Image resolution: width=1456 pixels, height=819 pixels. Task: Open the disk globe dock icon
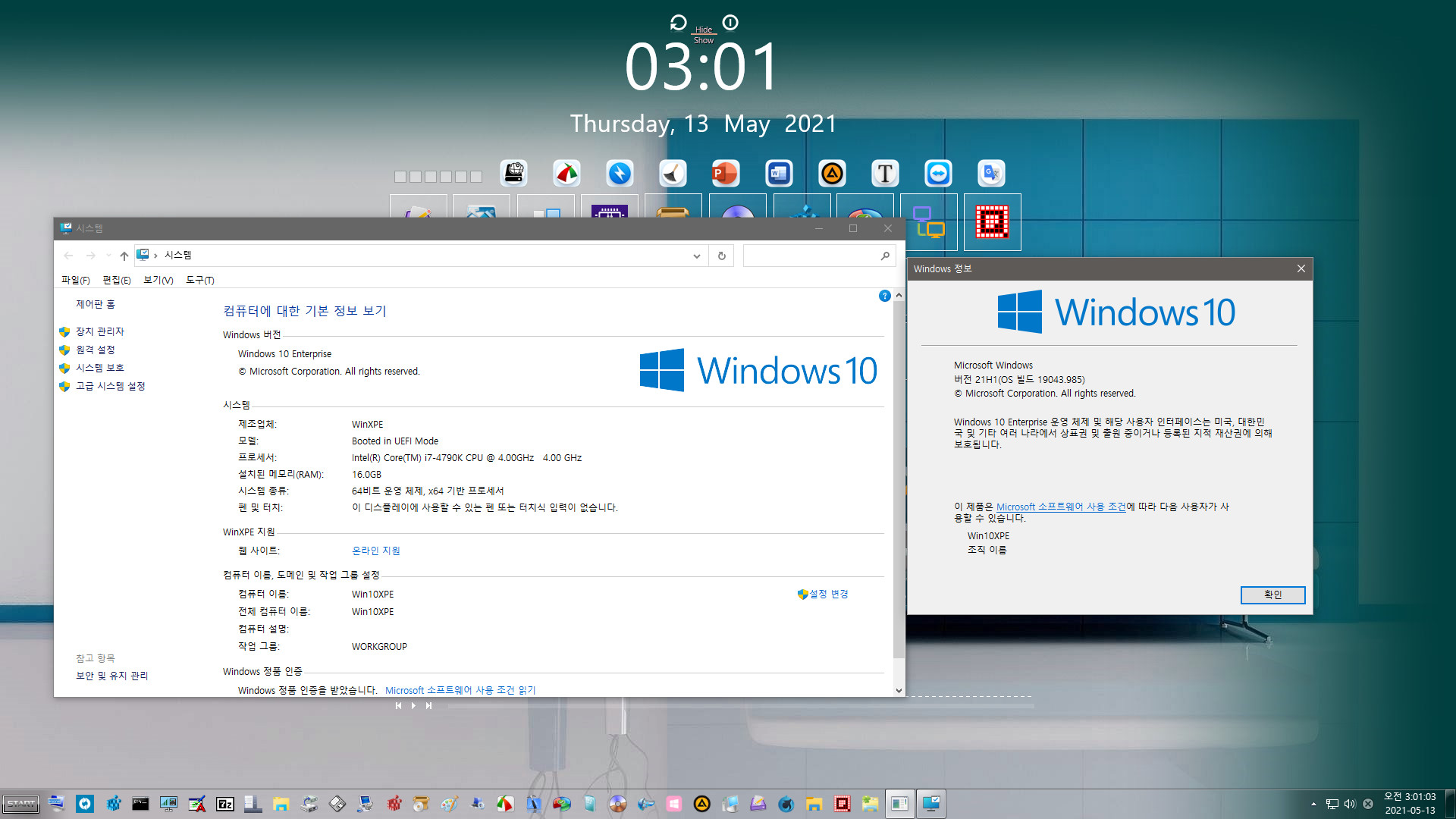514,174
